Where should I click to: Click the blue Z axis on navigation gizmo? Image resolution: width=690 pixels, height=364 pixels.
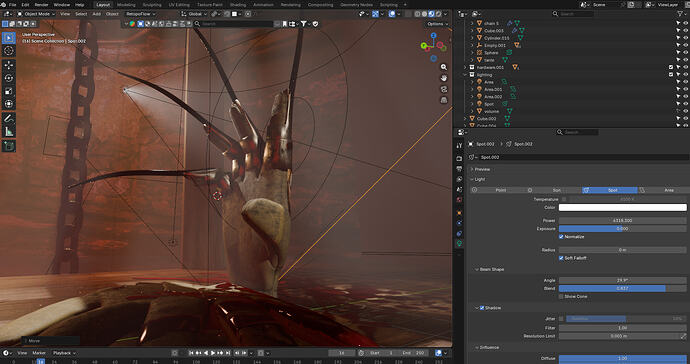[x=433, y=35]
